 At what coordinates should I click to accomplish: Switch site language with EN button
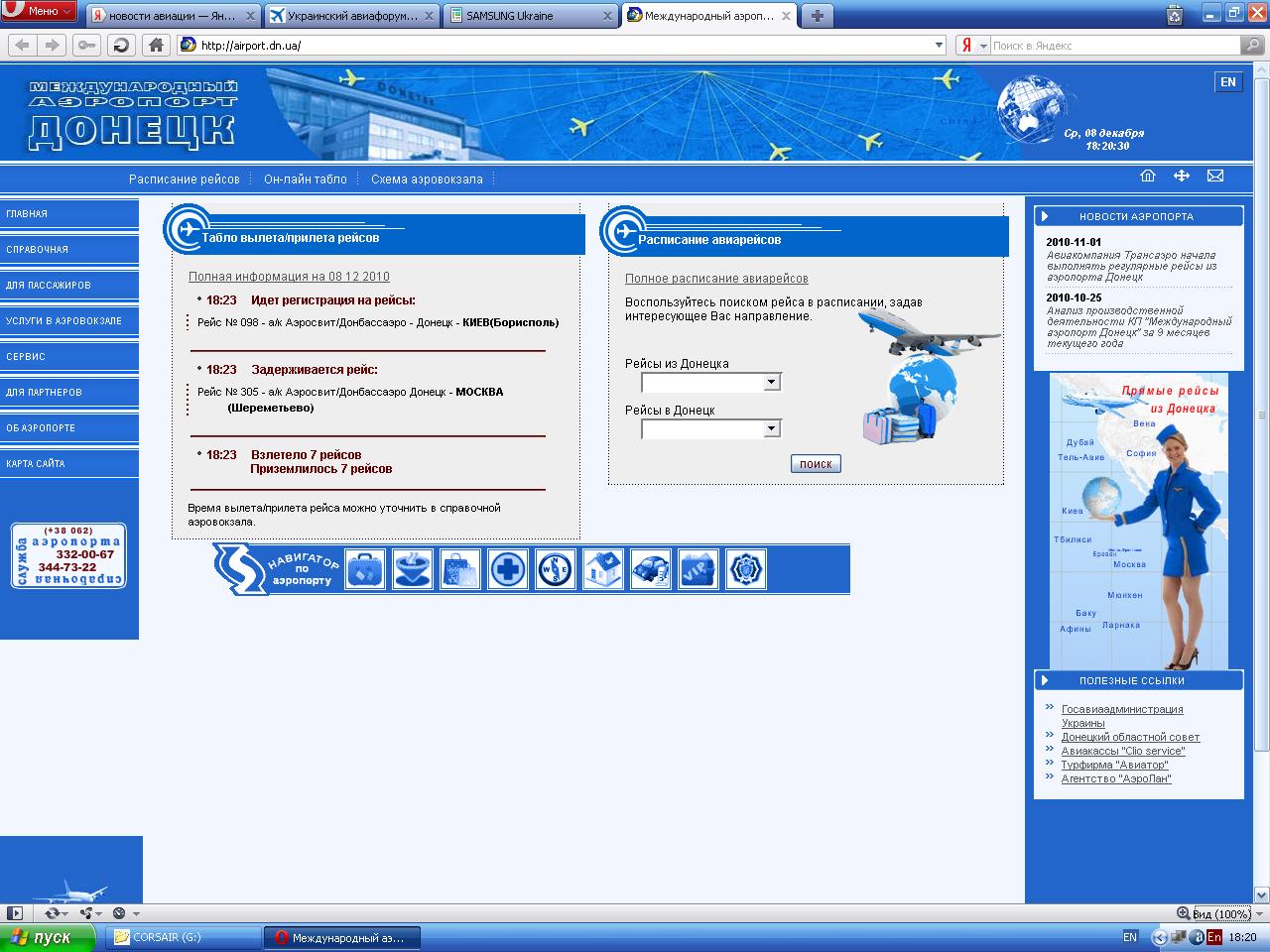click(x=1228, y=82)
